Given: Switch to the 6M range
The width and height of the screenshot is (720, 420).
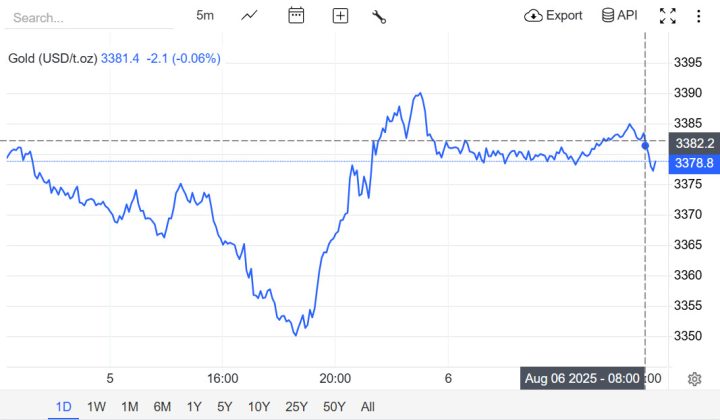Looking at the screenshot, I should (x=161, y=406).
